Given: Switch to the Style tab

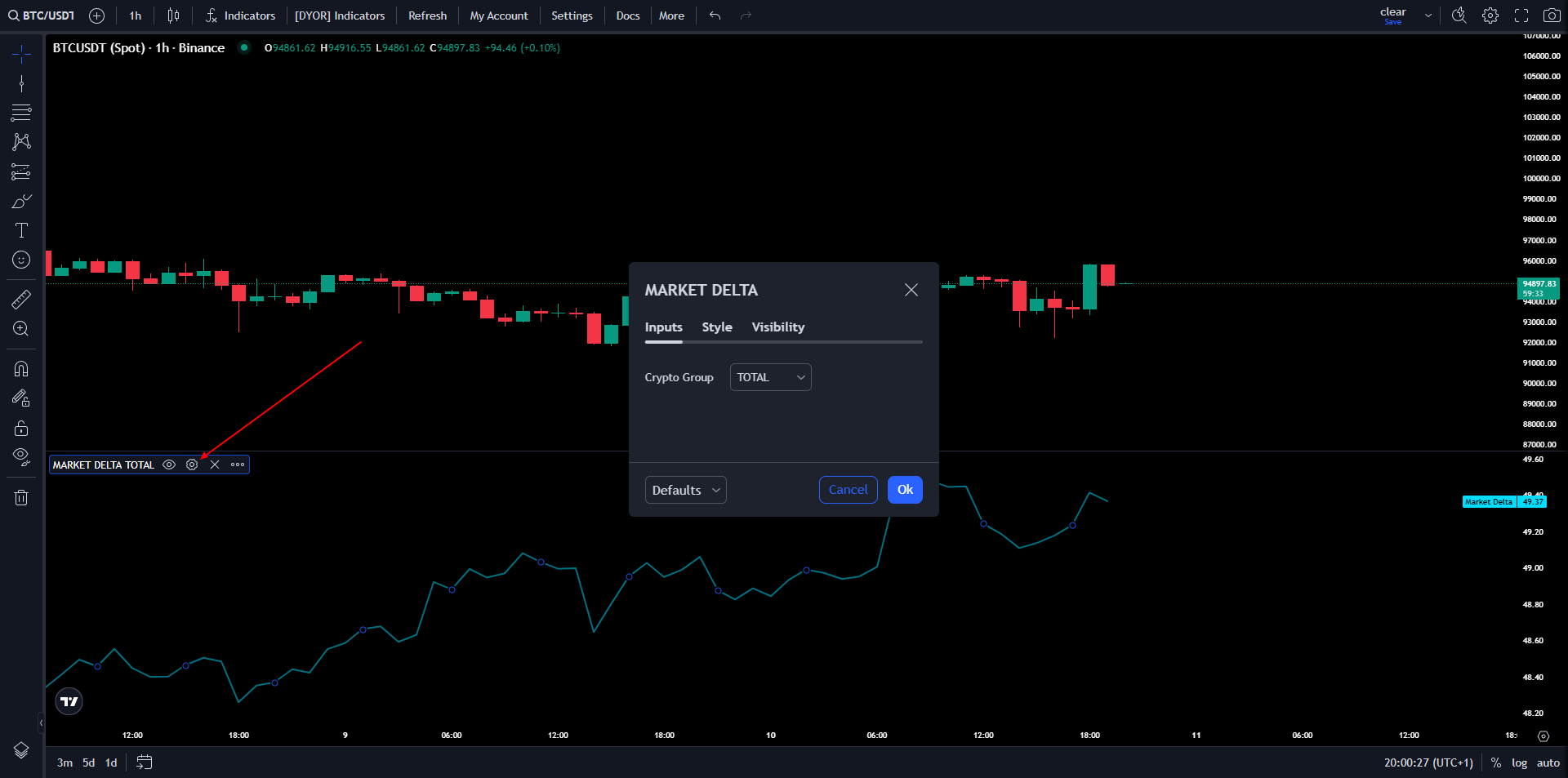Looking at the screenshot, I should pos(717,327).
